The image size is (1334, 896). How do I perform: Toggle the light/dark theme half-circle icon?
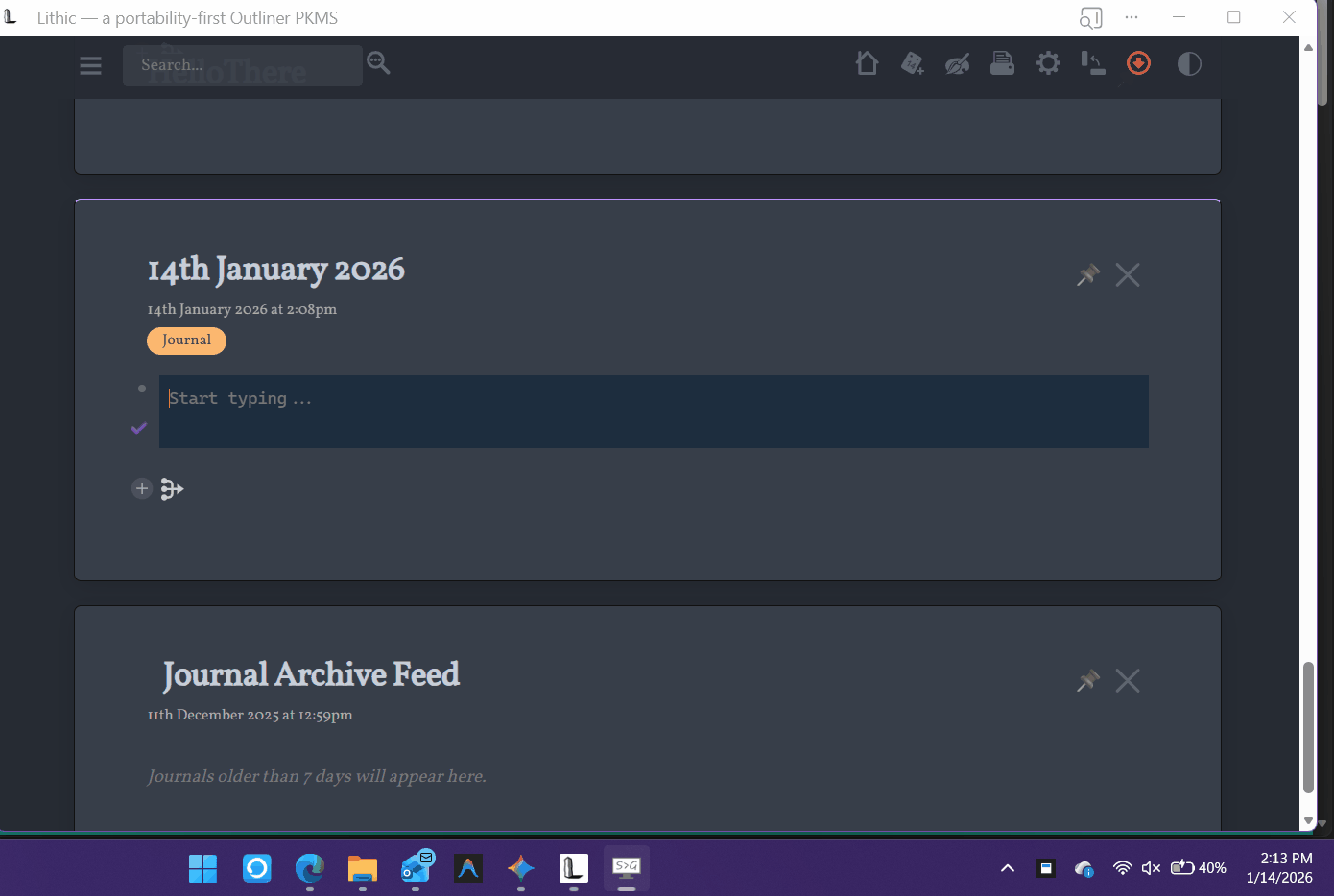click(1189, 64)
